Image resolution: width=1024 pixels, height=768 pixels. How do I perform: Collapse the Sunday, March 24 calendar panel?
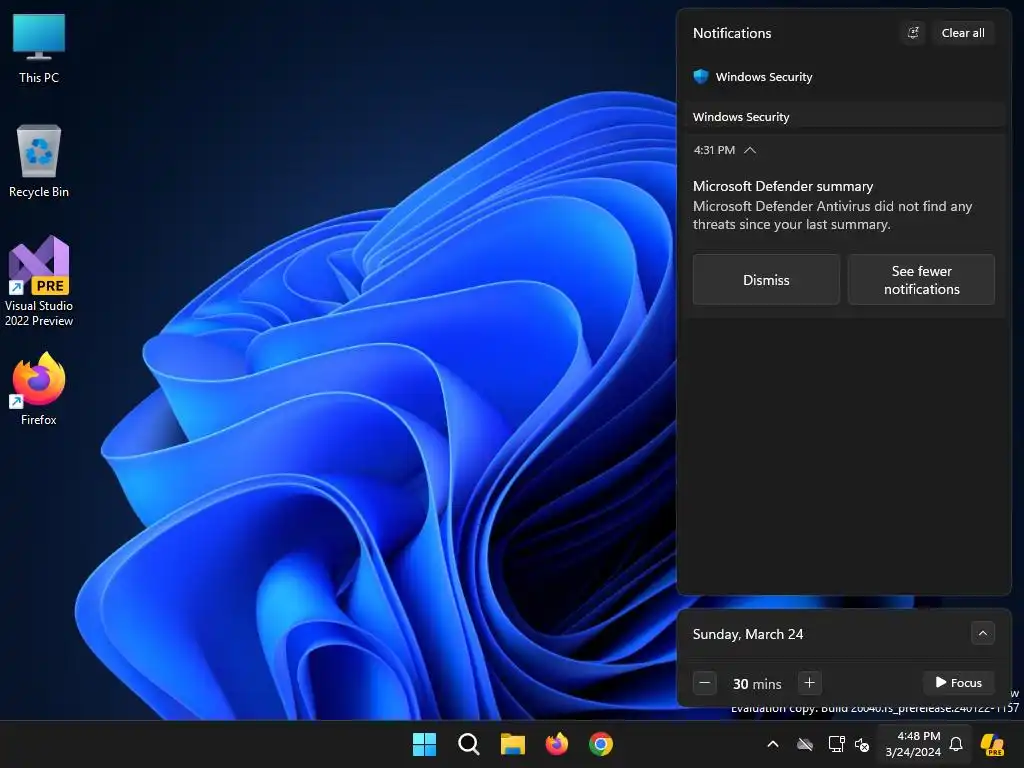tap(982, 633)
